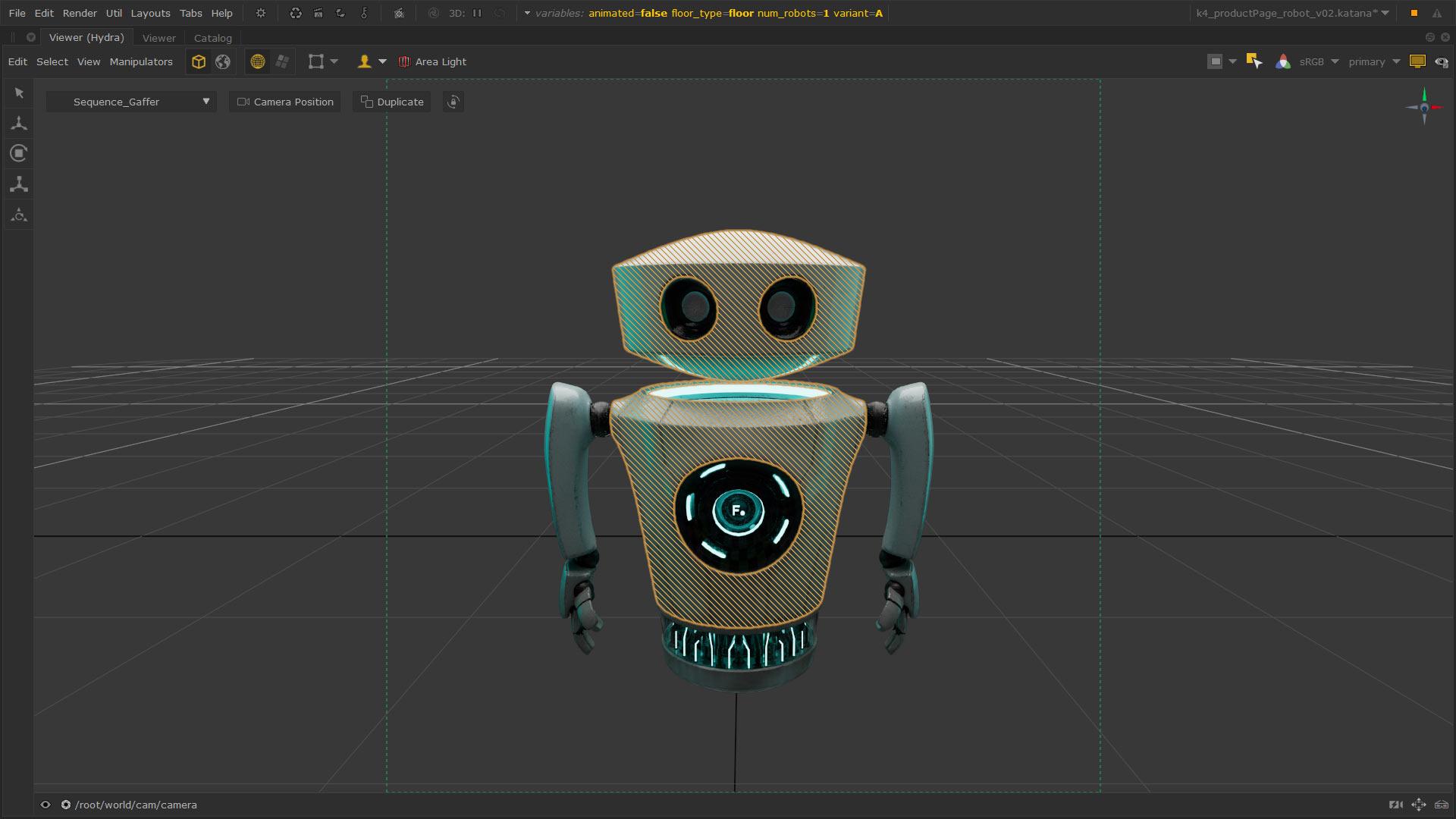Click the Duplicate button
The image size is (1456, 819).
392,102
